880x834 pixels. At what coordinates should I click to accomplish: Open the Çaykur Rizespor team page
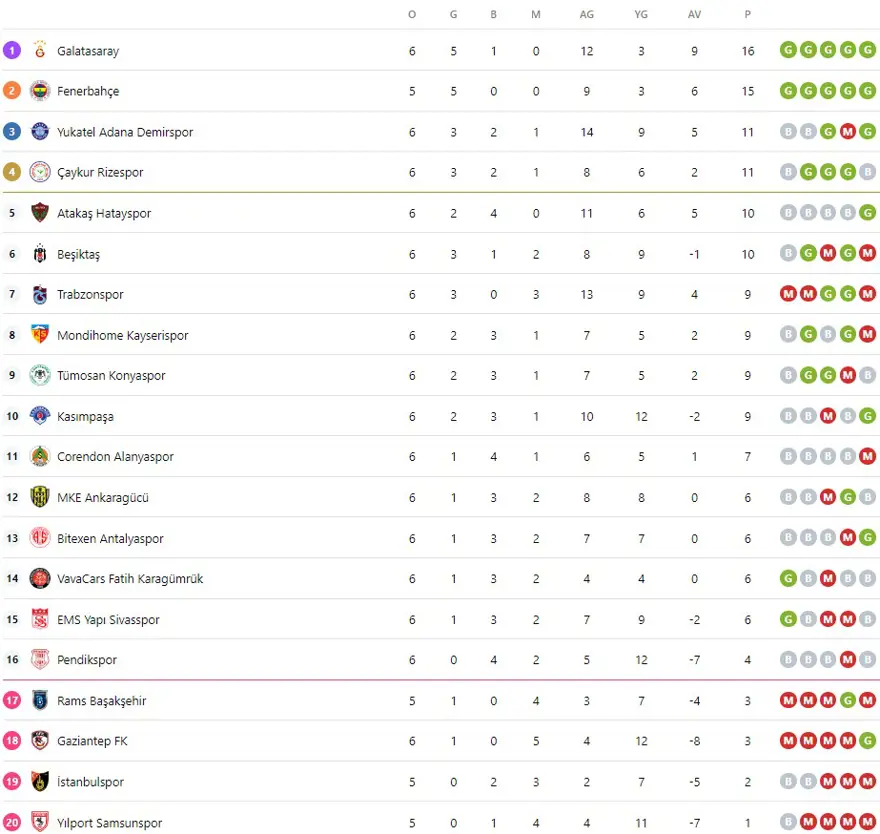100,172
